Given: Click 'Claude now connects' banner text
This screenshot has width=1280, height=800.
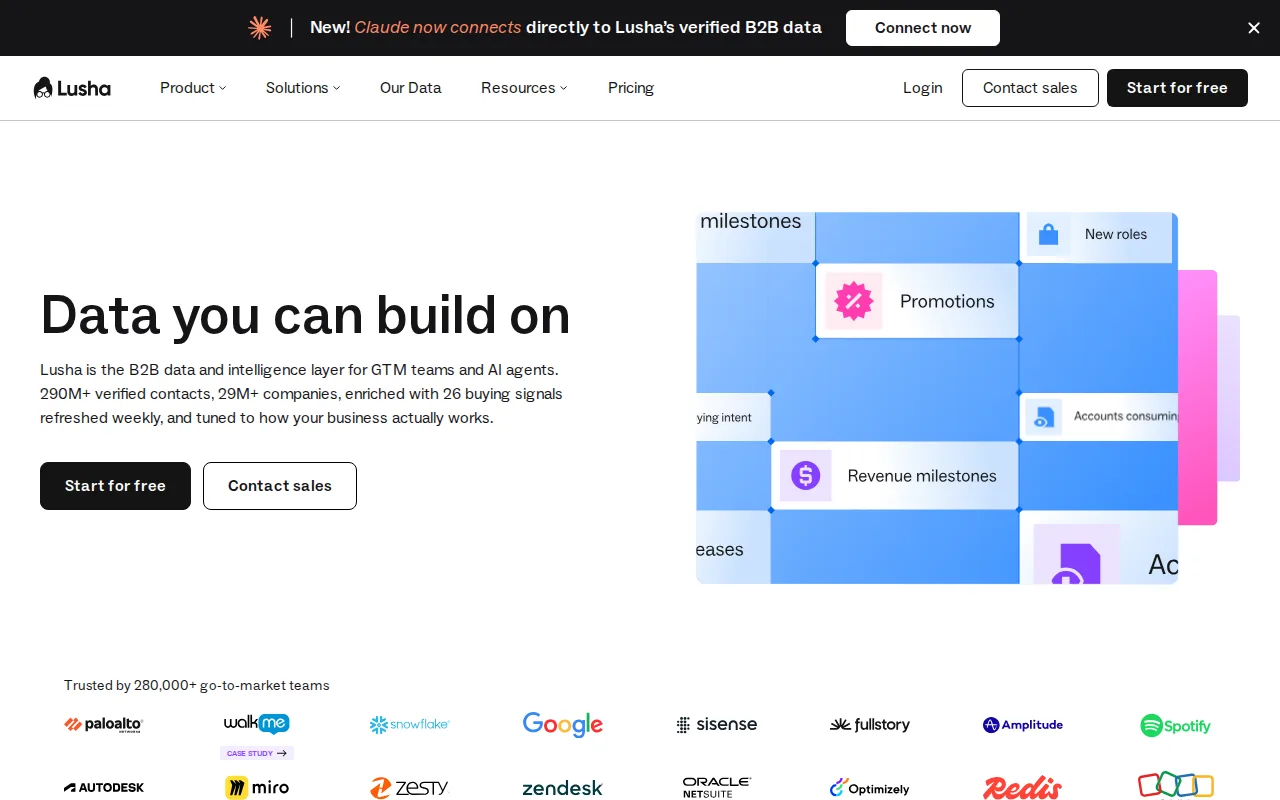Looking at the screenshot, I should (x=438, y=28).
